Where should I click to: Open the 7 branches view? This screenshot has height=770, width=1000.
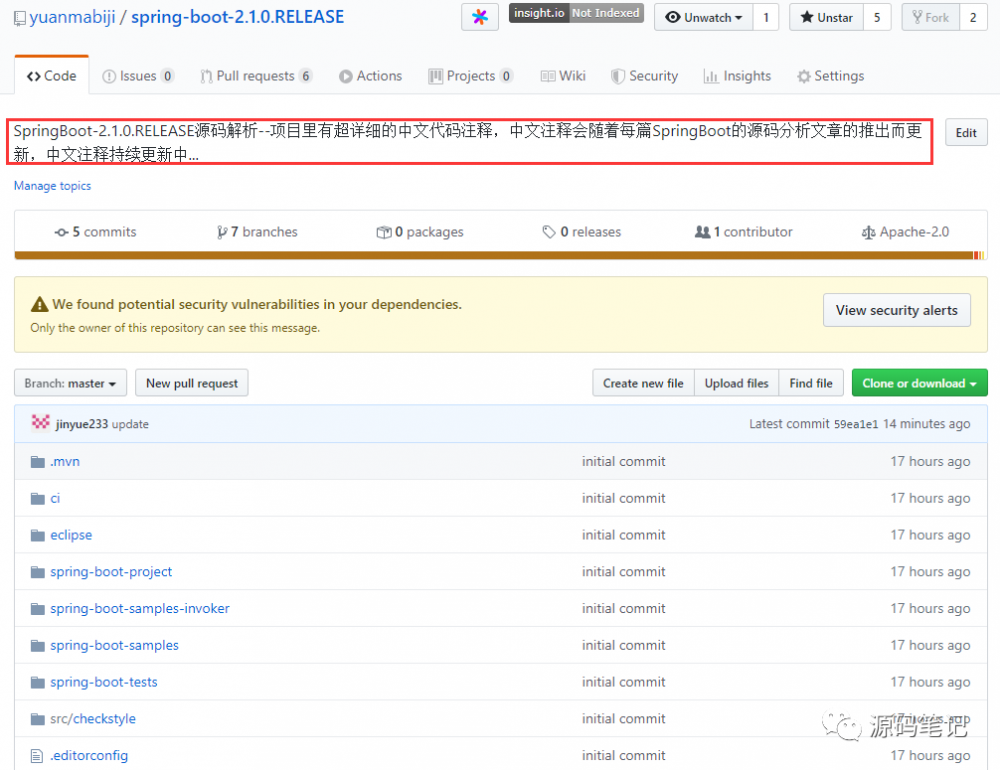coord(256,231)
